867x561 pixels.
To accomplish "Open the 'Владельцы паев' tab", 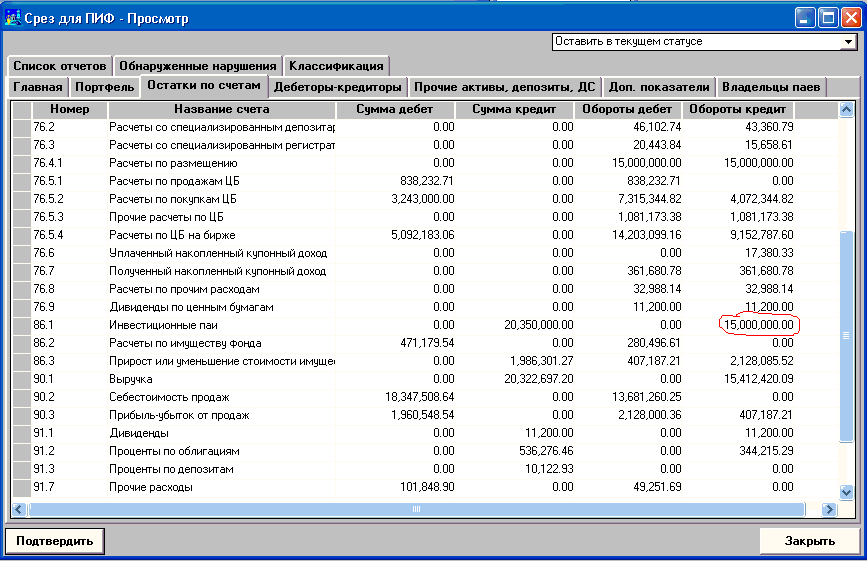I will tap(771, 87).
